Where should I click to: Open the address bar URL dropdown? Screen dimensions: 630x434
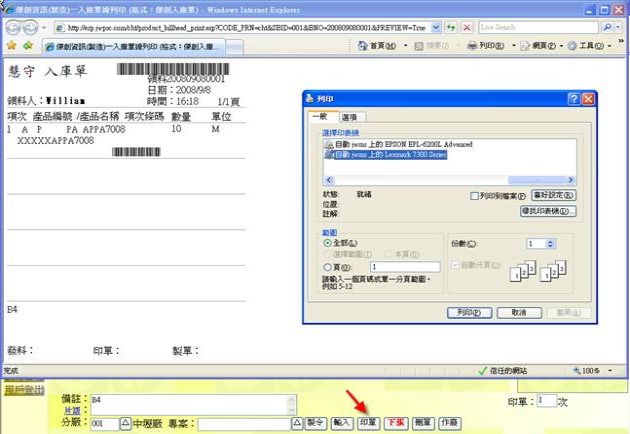436,27
